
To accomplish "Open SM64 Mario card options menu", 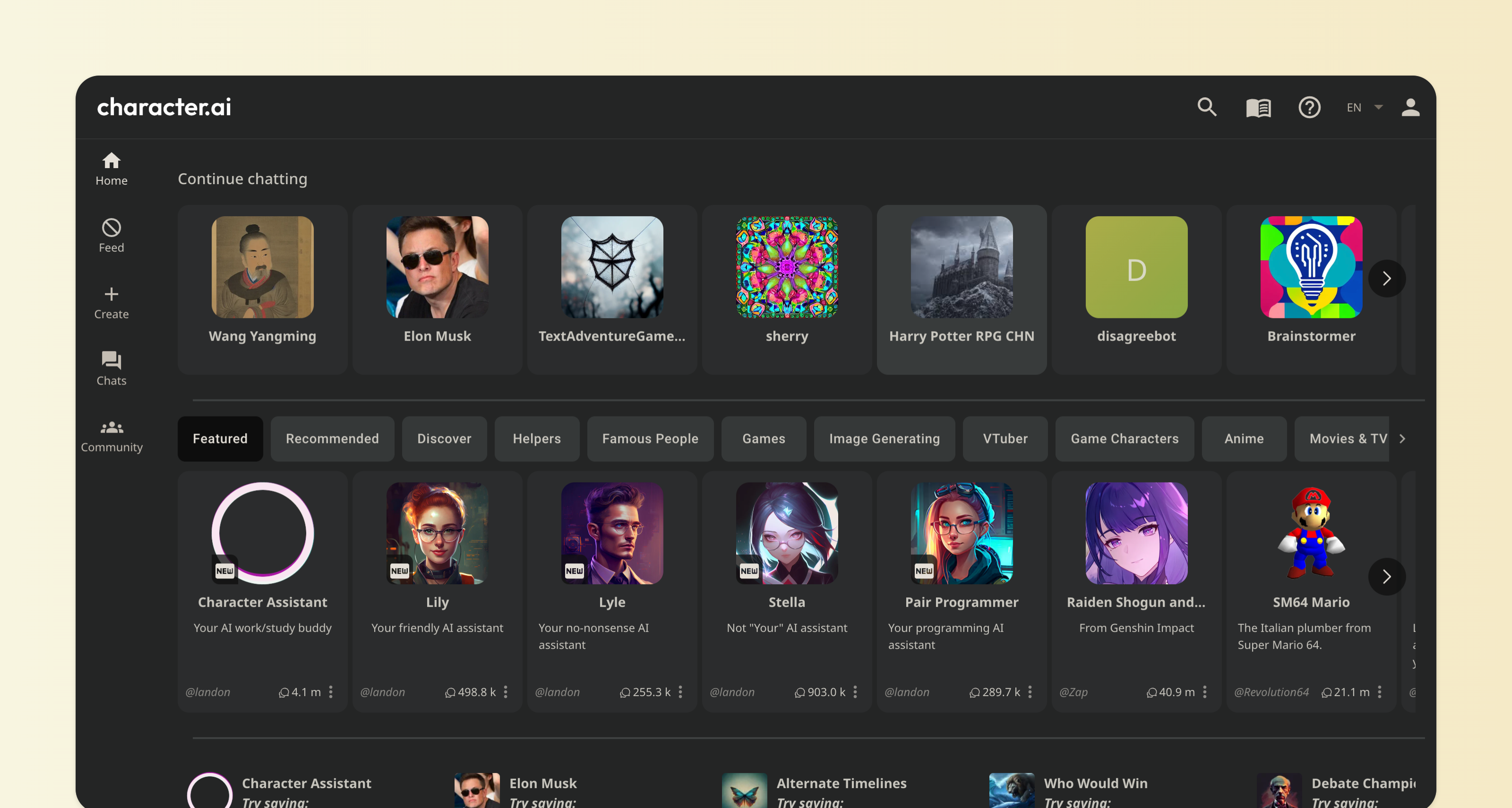I will [x=1380, y=692].
